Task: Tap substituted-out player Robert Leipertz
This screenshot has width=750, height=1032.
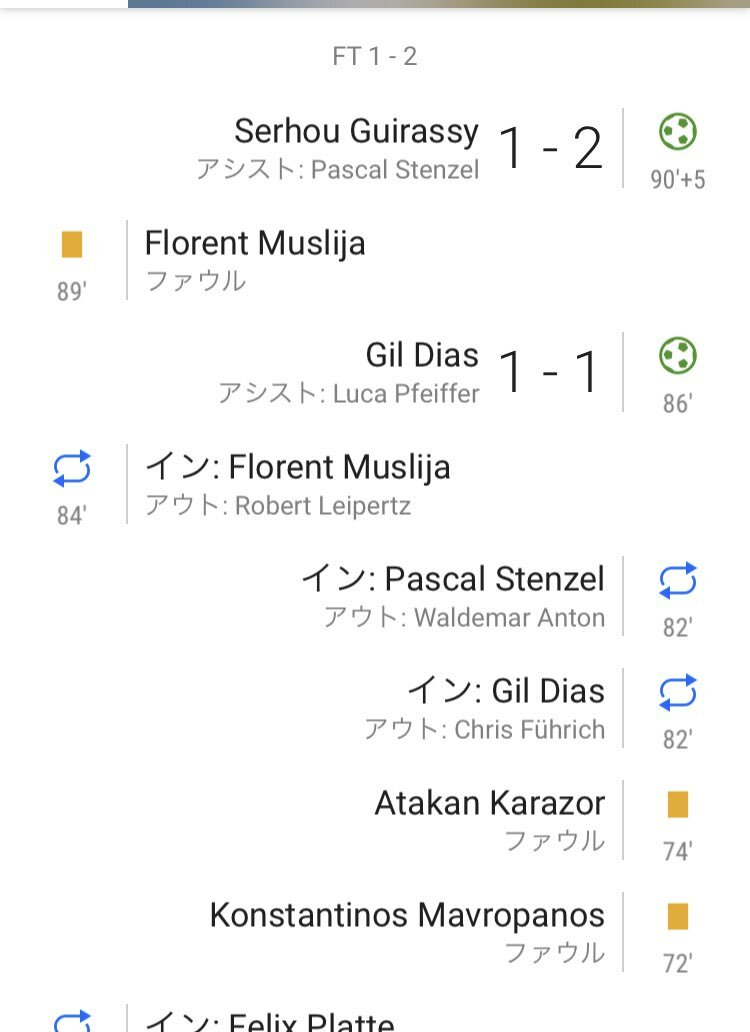Action: pos(322,505)
